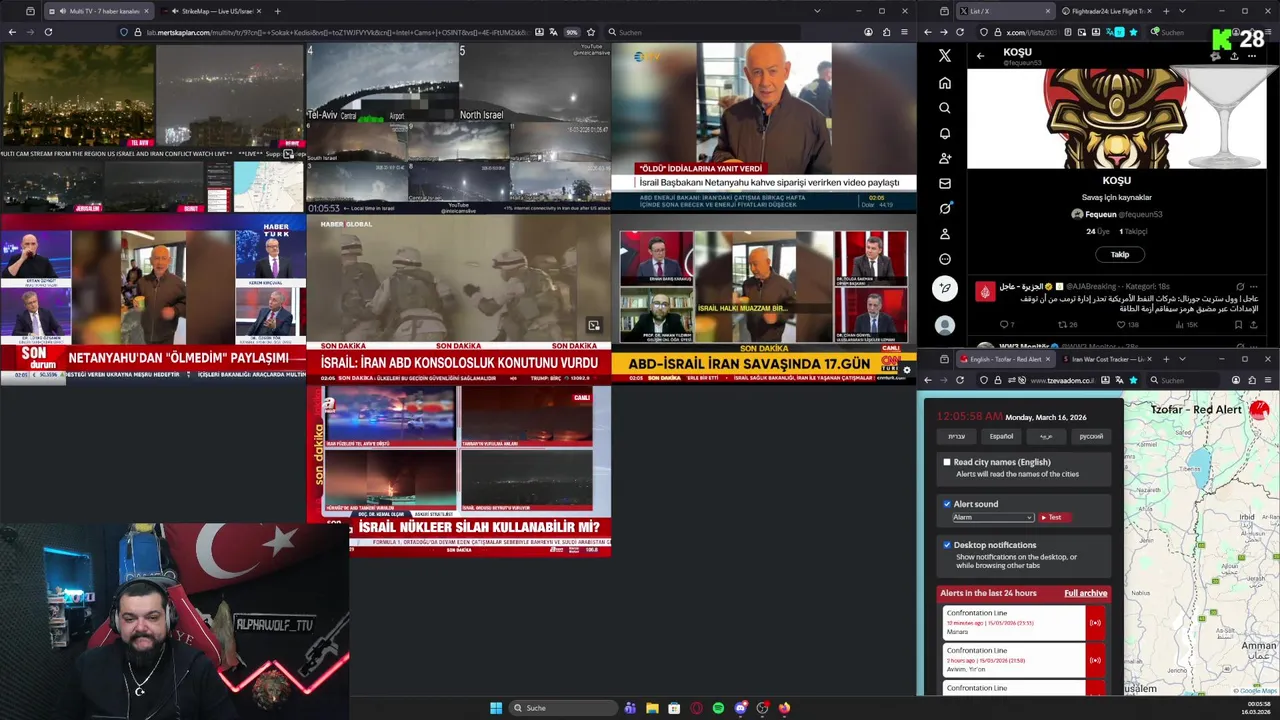Expand tab list arrow in X window

pyautogui.click(x=1182, y=11)
